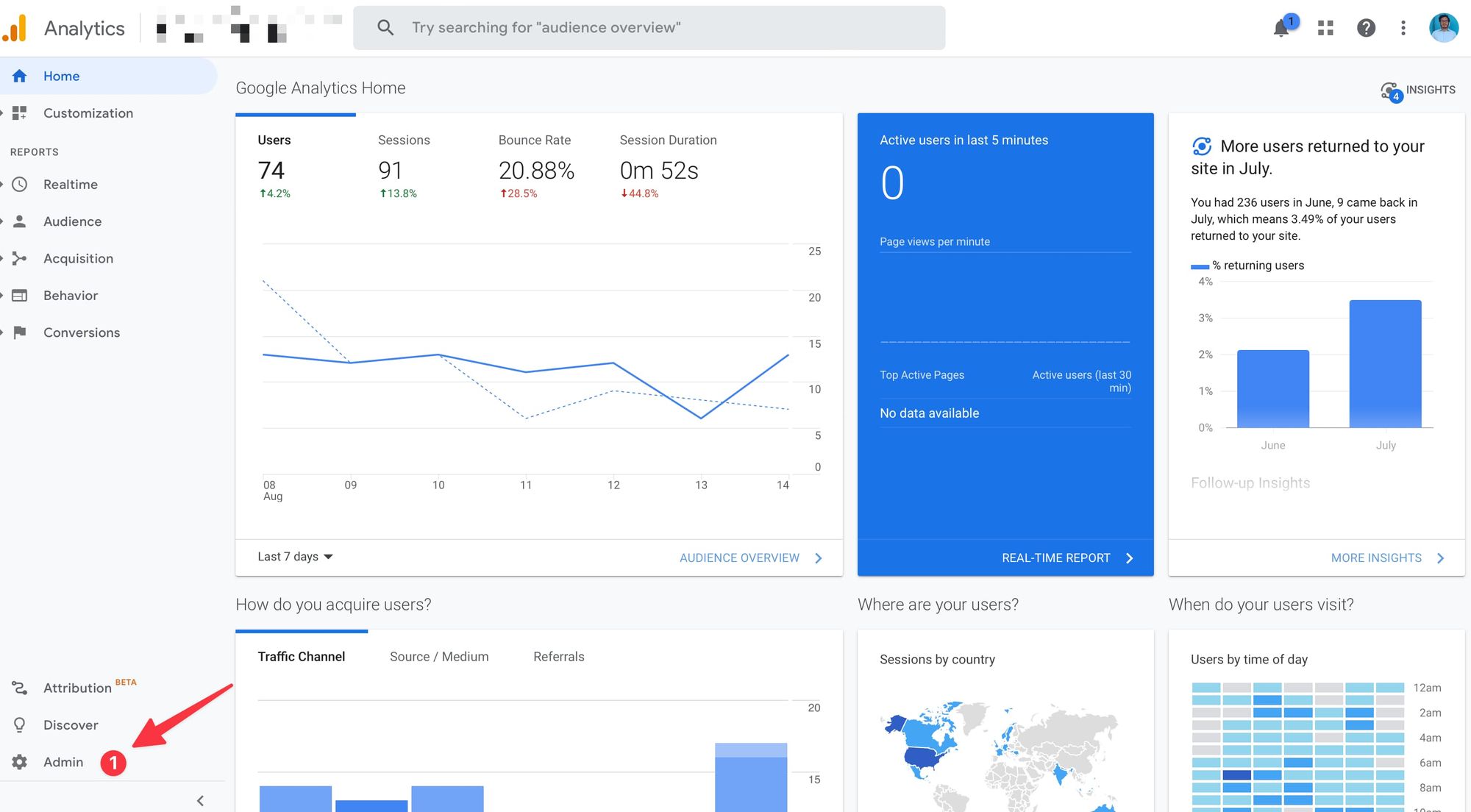The image size is (1471, 812).
Task: Click the Attribution path icon
Action: coord(20,688)
